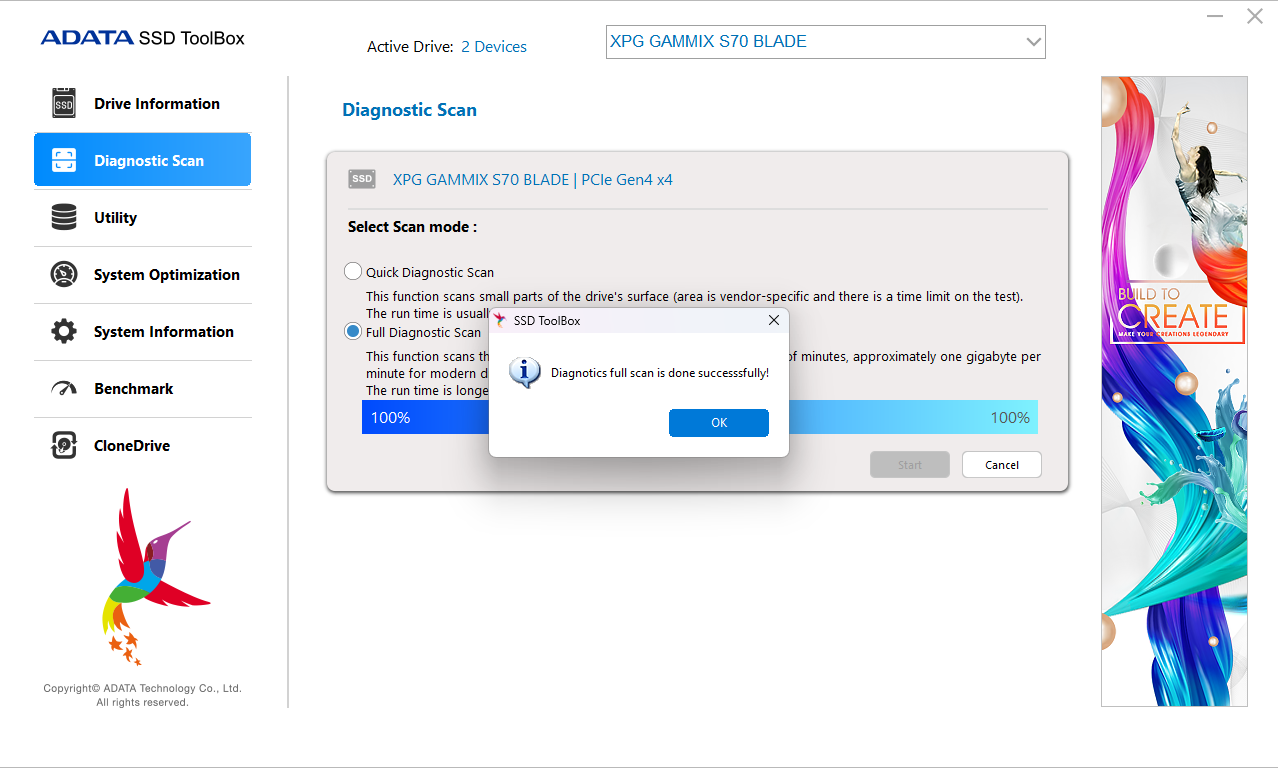Viewport: 1278px width, 768px height.
Task: Open the System Information section
Action: coord(142,332)
